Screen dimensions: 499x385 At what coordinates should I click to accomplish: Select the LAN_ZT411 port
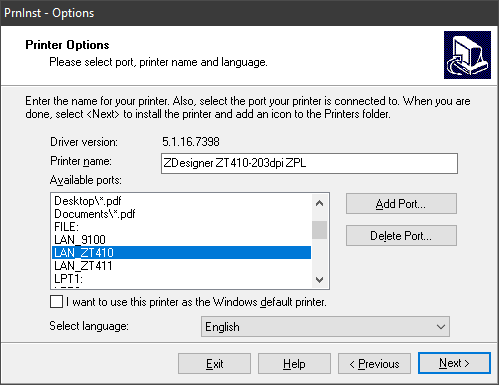point(182,266)
